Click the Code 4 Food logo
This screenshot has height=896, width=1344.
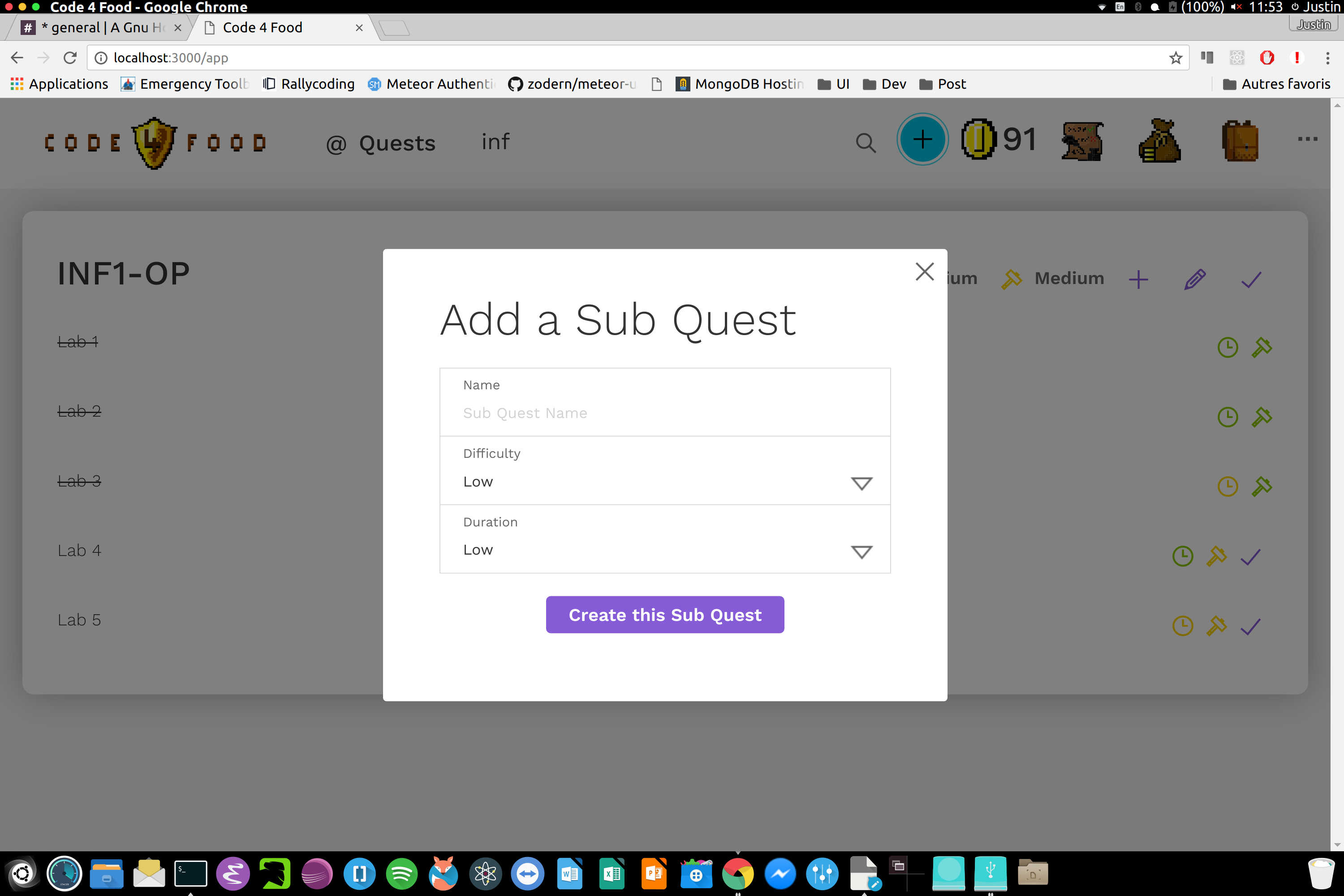[x=154, y=143]
